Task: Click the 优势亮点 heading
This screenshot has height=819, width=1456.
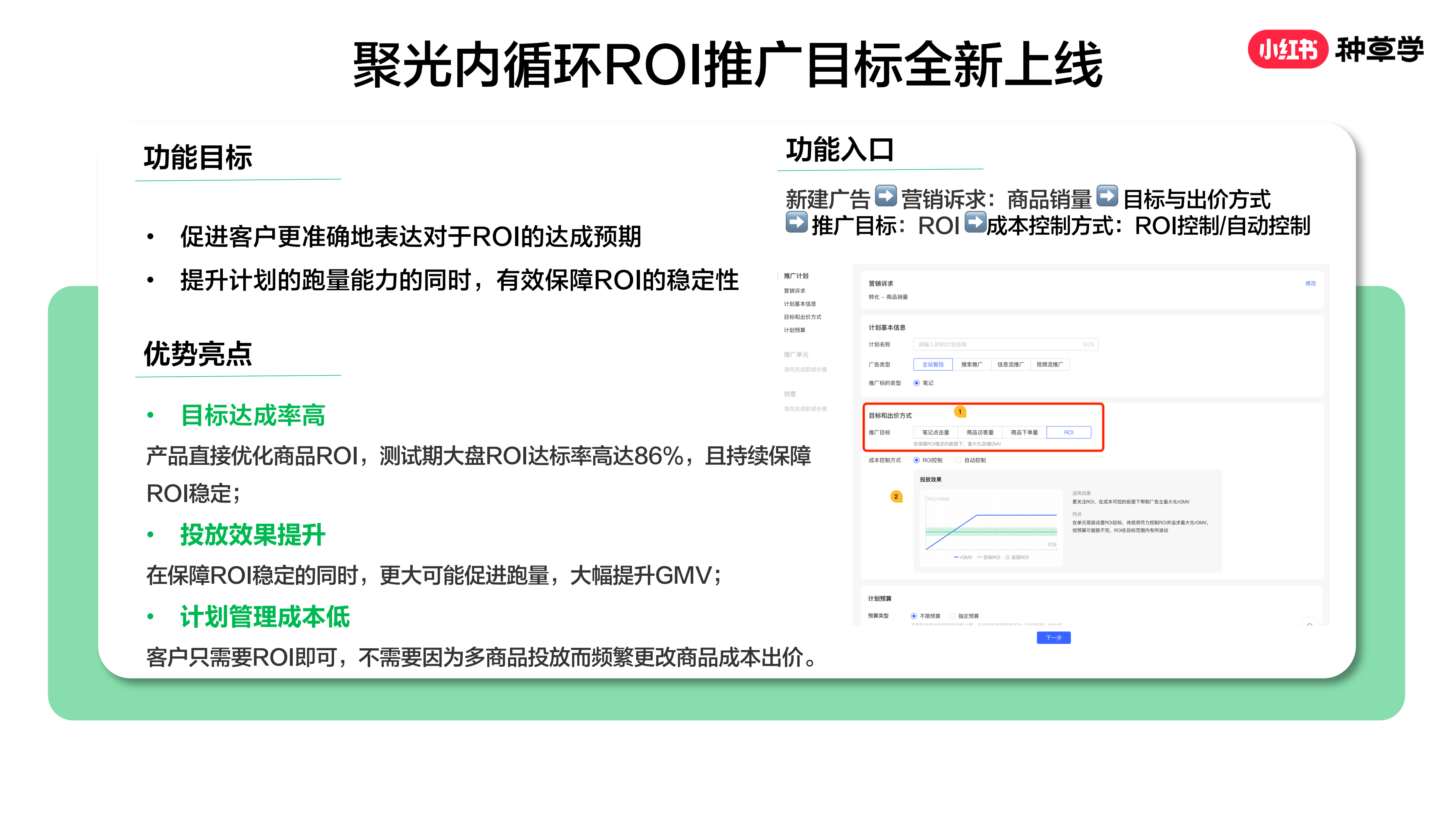Action: point(198,354)
